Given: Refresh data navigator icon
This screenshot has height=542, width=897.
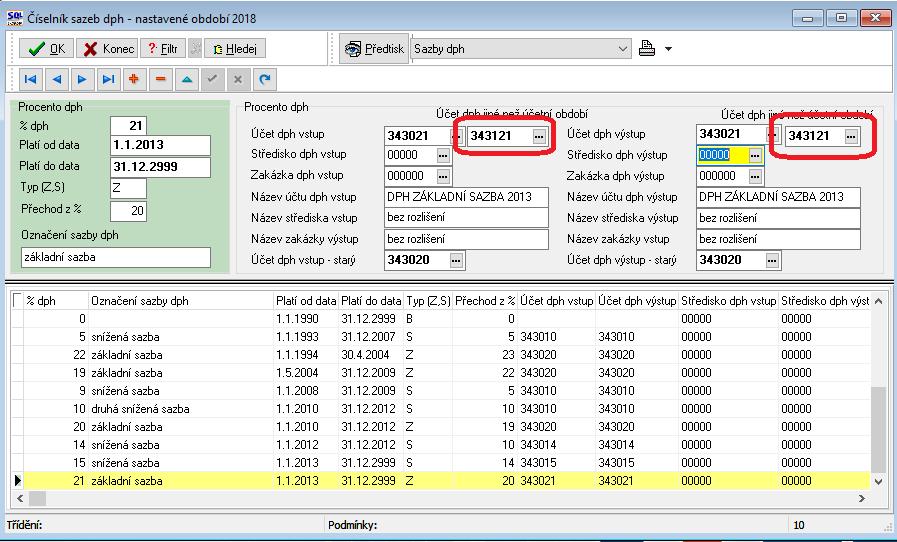Looking at the screenshot, I should pyautogui.click(x=264, y=79).
